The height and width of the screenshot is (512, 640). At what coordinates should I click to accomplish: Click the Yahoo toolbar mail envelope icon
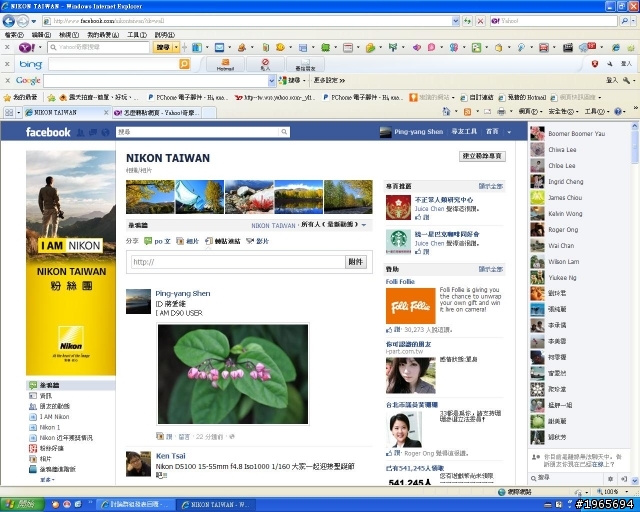(x=219, y=48)
